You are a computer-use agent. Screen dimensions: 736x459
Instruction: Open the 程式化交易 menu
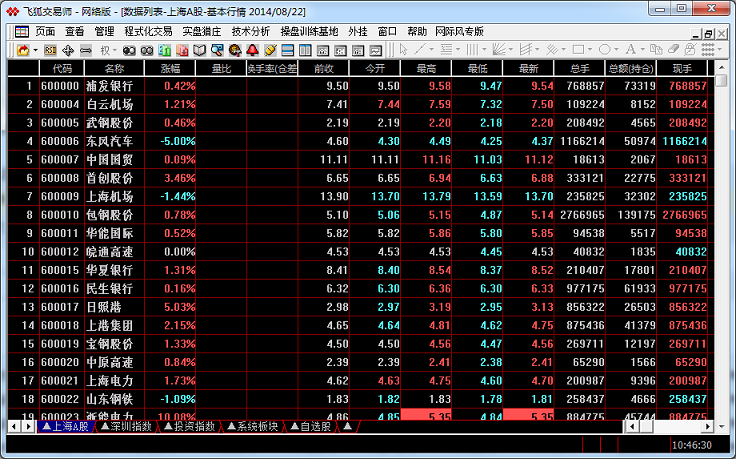coord(148,31)
